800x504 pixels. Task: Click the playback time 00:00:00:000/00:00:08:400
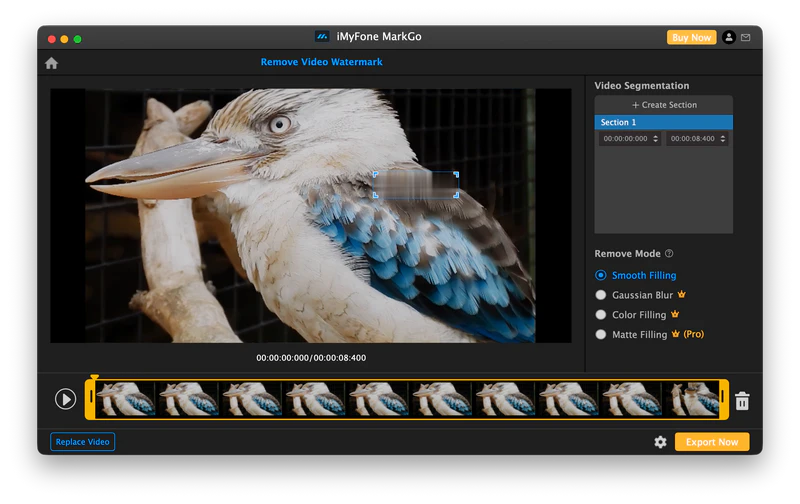[311, 358]
